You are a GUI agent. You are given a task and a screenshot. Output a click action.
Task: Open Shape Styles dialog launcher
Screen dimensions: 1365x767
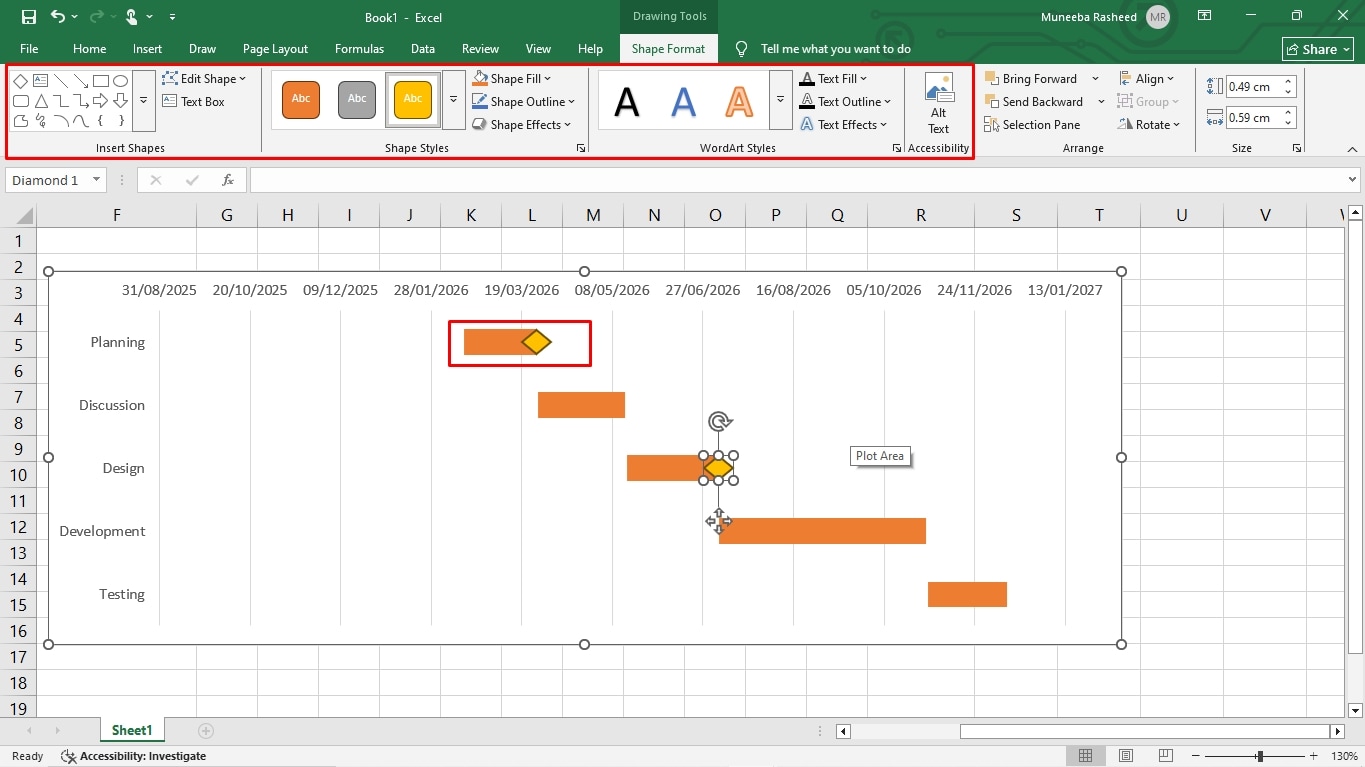581,148
